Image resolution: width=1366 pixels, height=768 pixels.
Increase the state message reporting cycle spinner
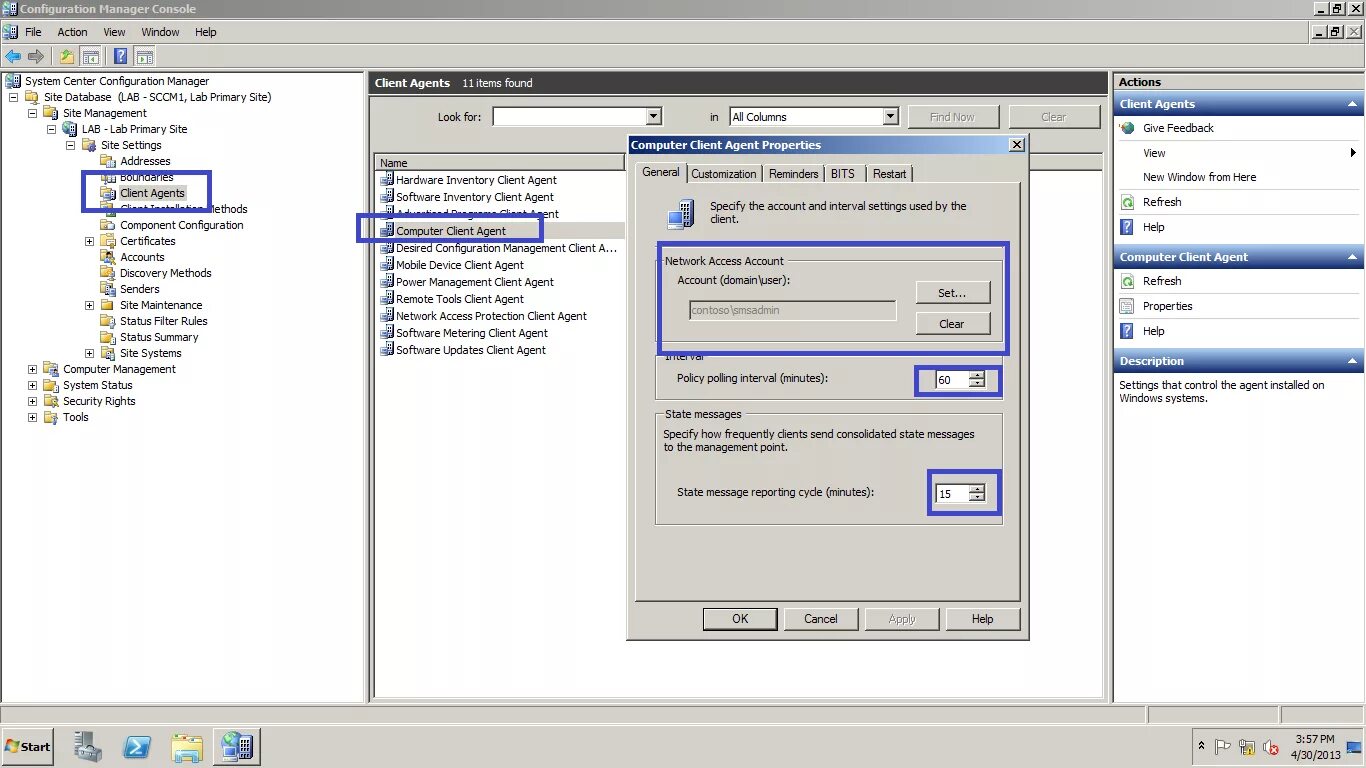pos(977,489)
